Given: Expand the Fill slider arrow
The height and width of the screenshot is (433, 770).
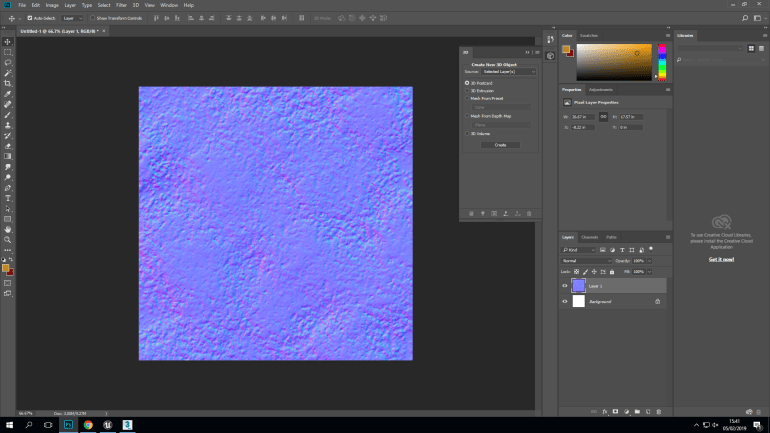Looking at the screenshot, I should (x=649, y=271).
